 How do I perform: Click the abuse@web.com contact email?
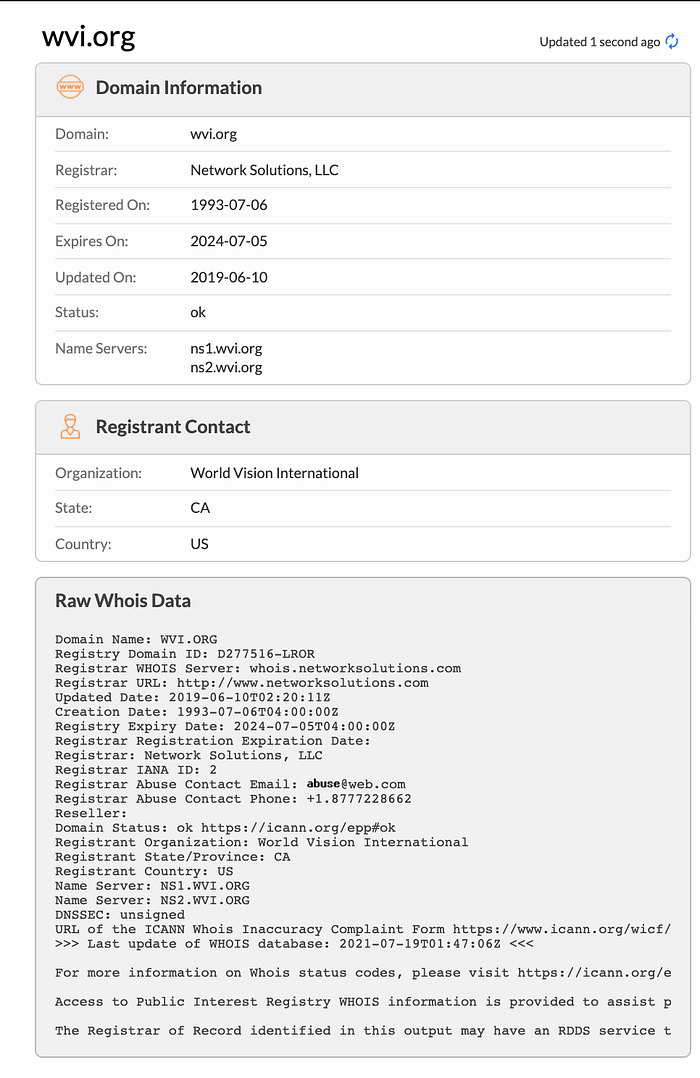pyautogui.click(x=356, y=784)
